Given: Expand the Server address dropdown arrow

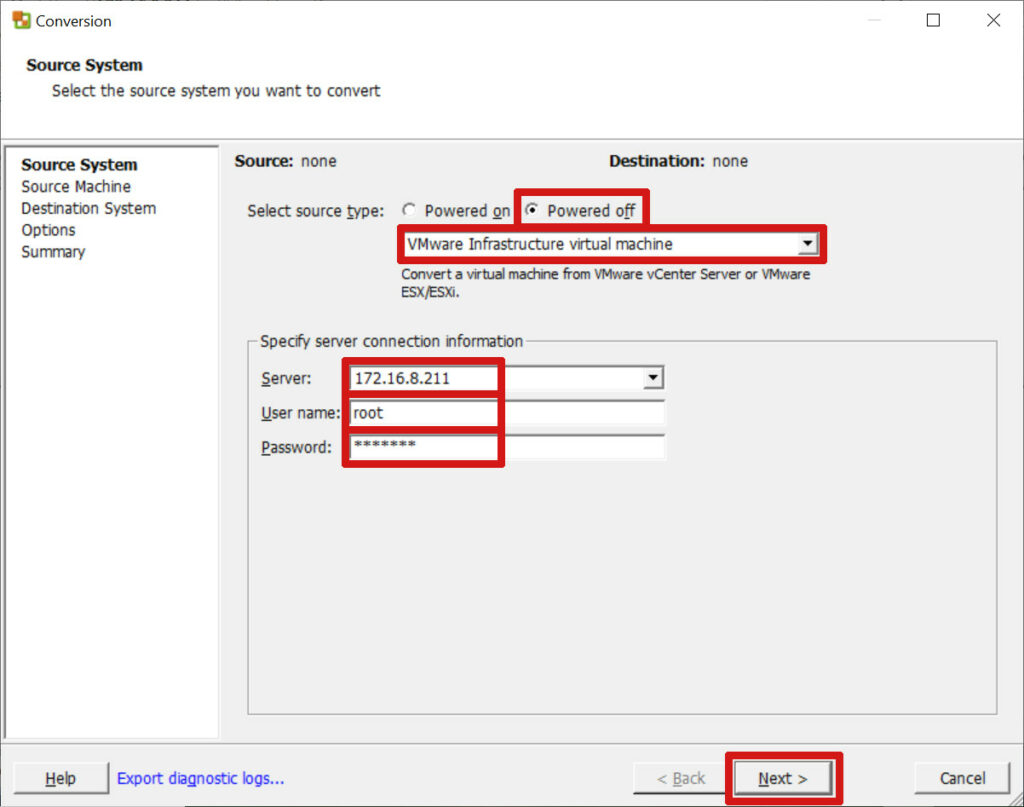Looking at the screenshot, I should 652,377.
